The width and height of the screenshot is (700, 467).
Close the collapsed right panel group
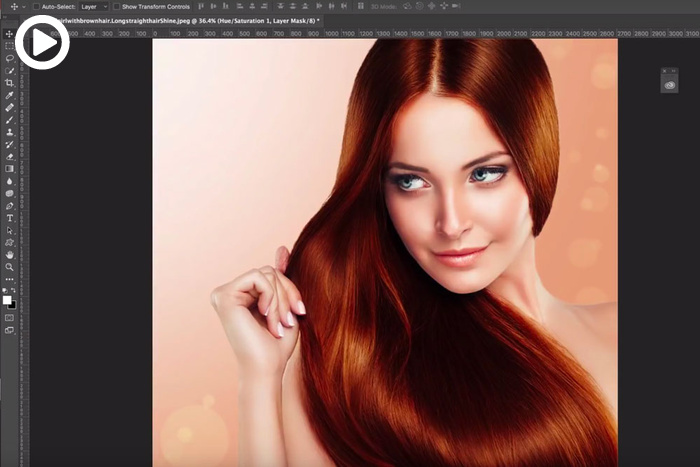click(x=664, y=71)
